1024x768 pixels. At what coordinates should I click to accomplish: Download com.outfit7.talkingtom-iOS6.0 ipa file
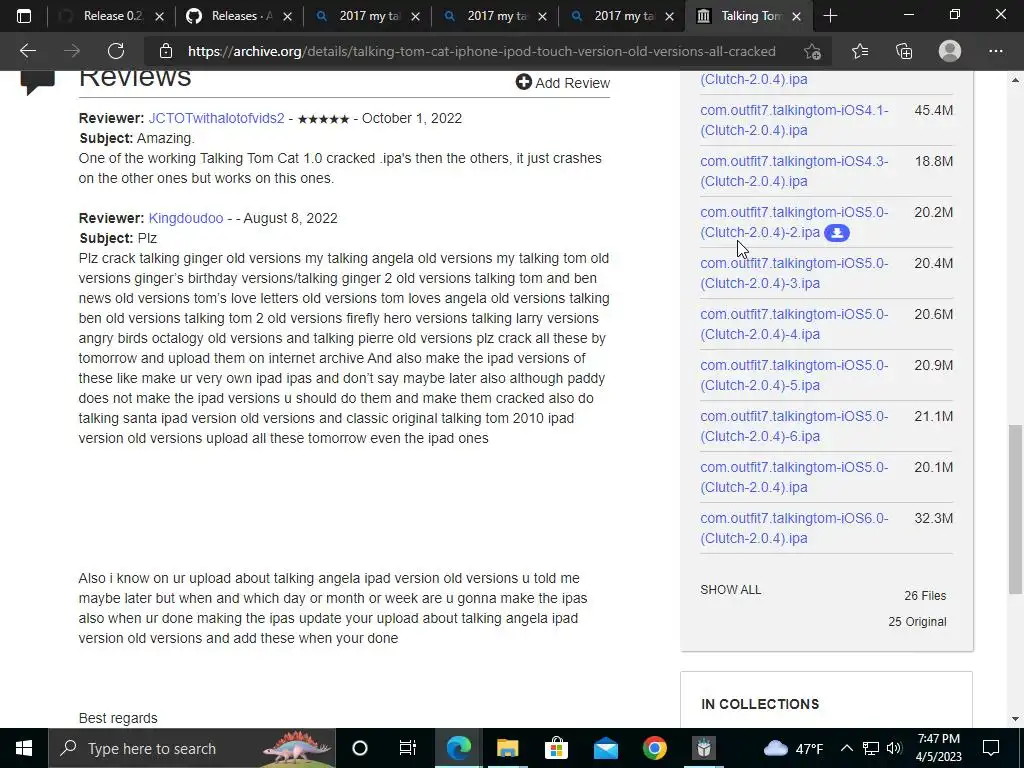[x=794, y=528]
